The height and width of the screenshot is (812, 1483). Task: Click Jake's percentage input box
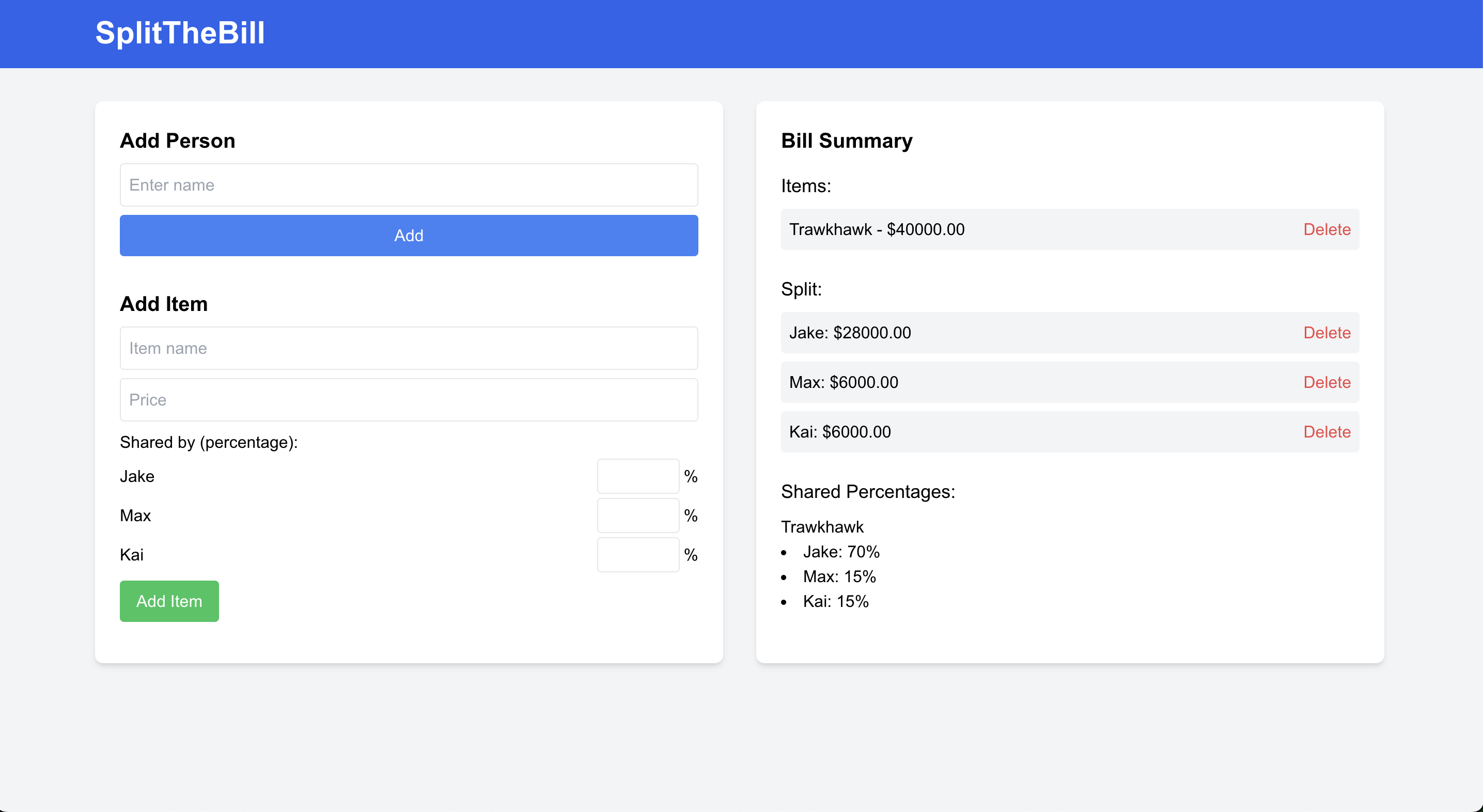(637, 476)
